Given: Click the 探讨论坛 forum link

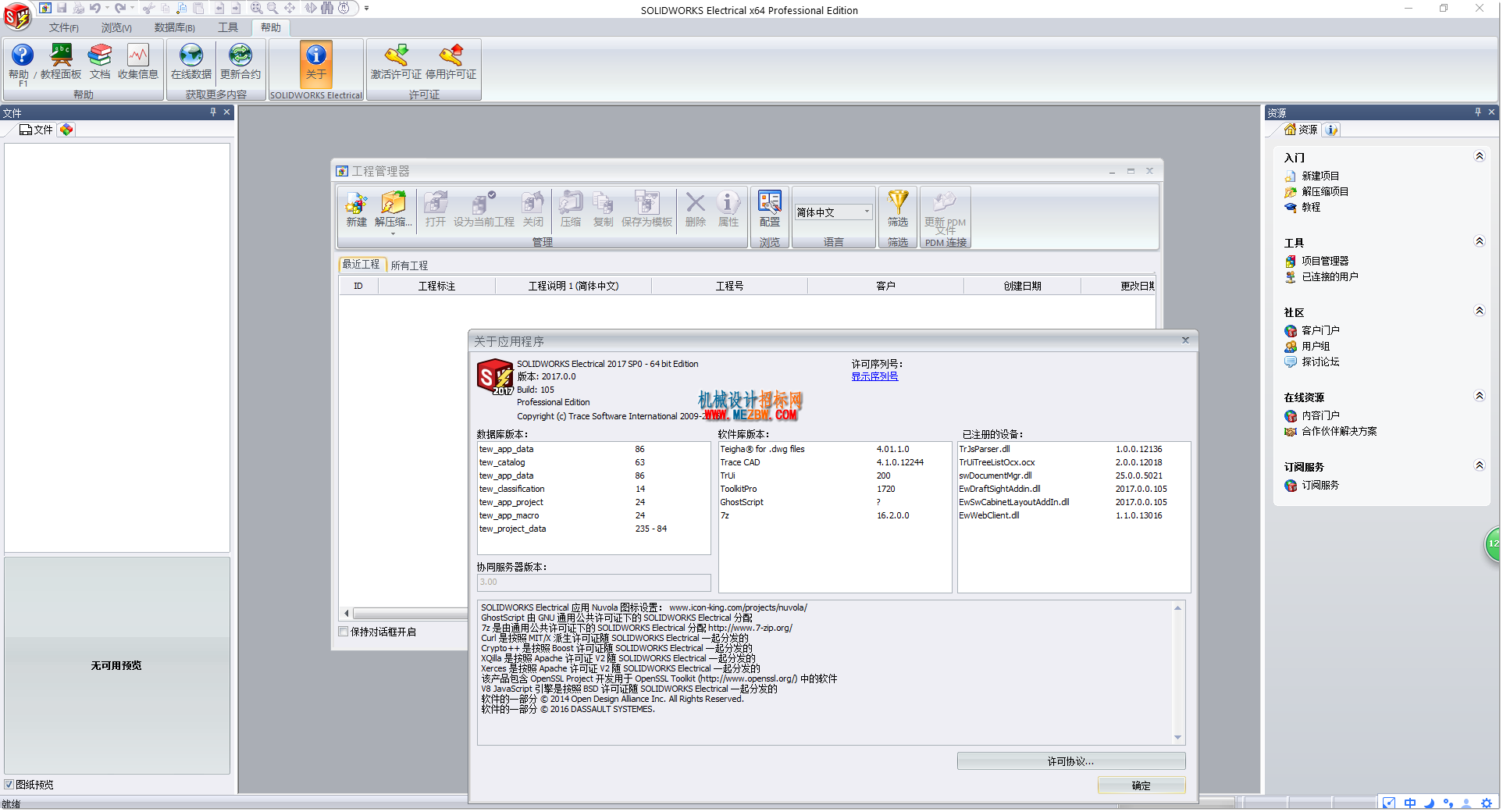Looking at the screenshot, I should pyautogui.click(x=1320, y=362).
